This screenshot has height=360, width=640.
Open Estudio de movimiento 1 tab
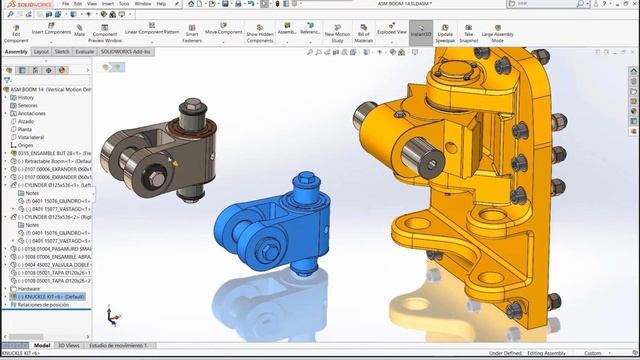(118, 345)
